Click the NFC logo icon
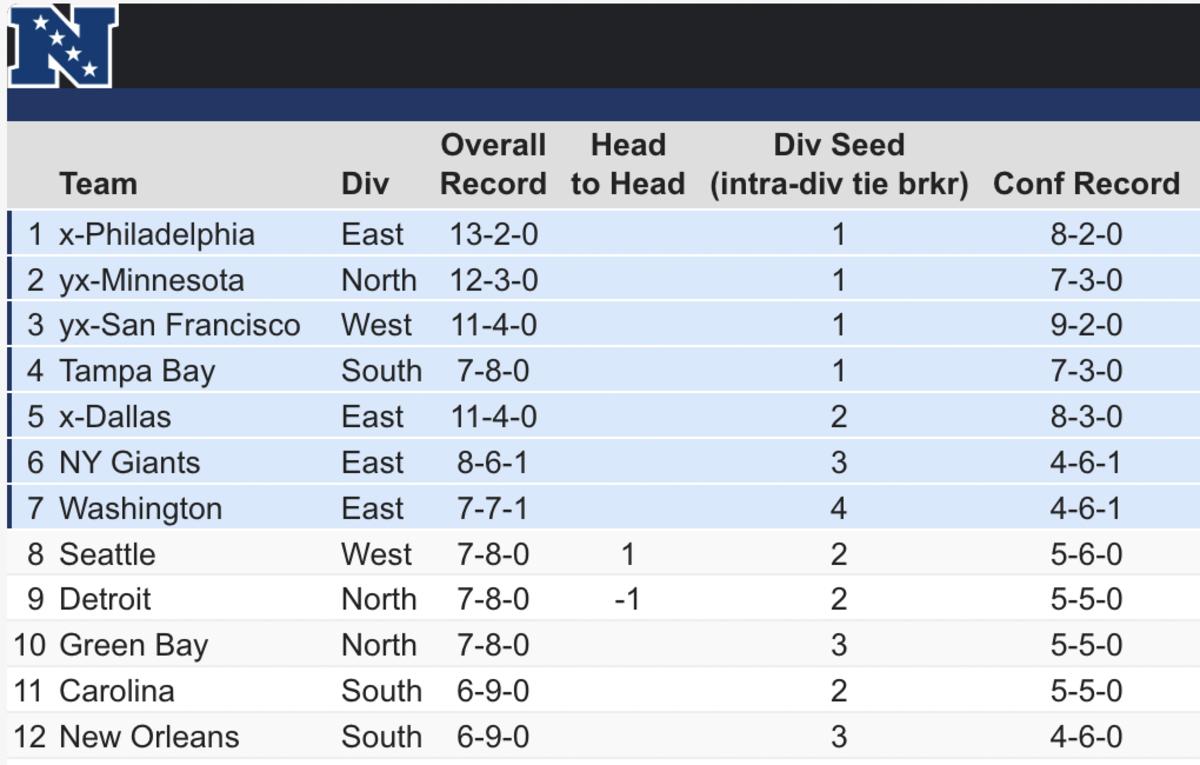 click(62, 46)
